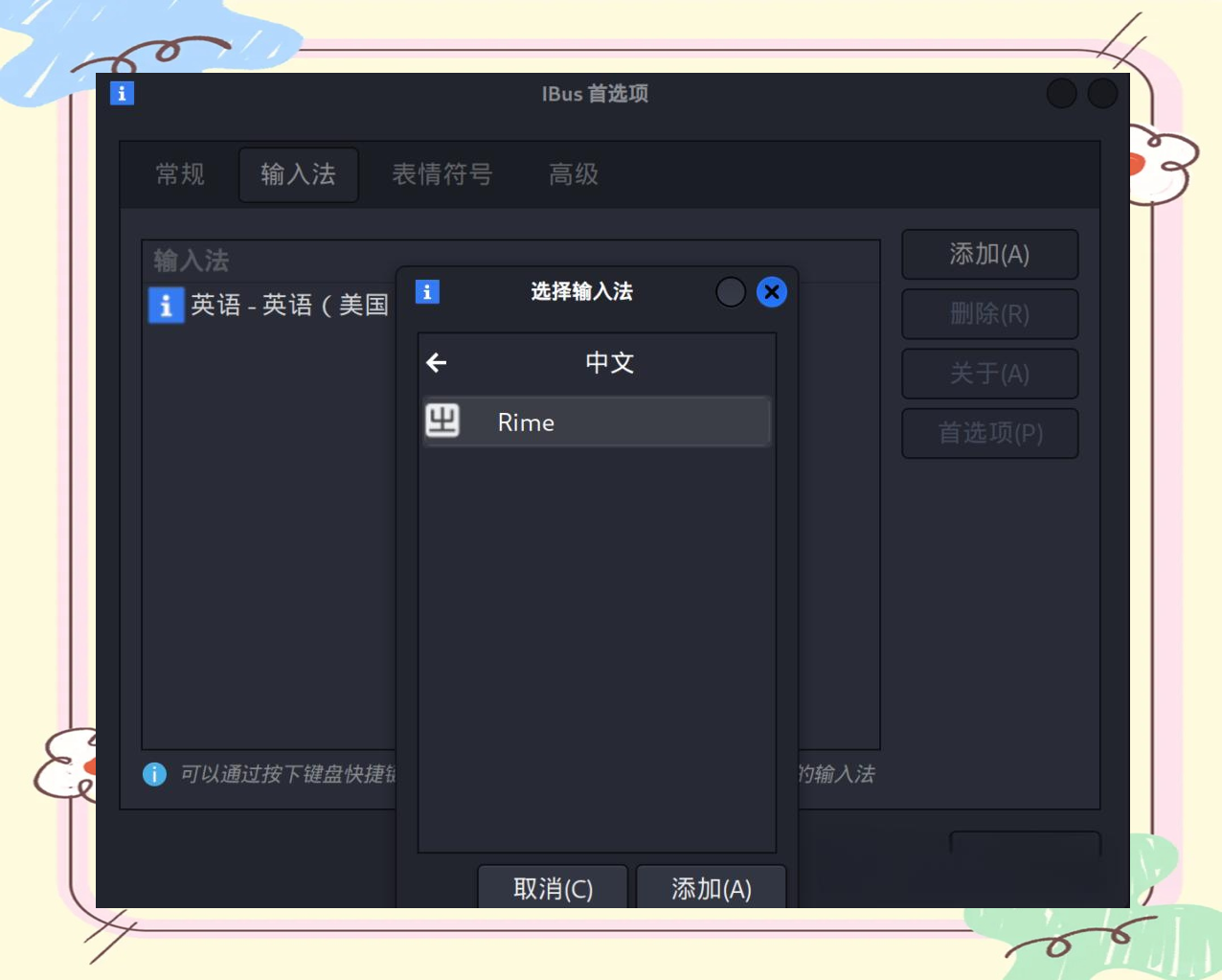Switch to the 常规 tab
The image size is (1222, 980).
point(180,174)
